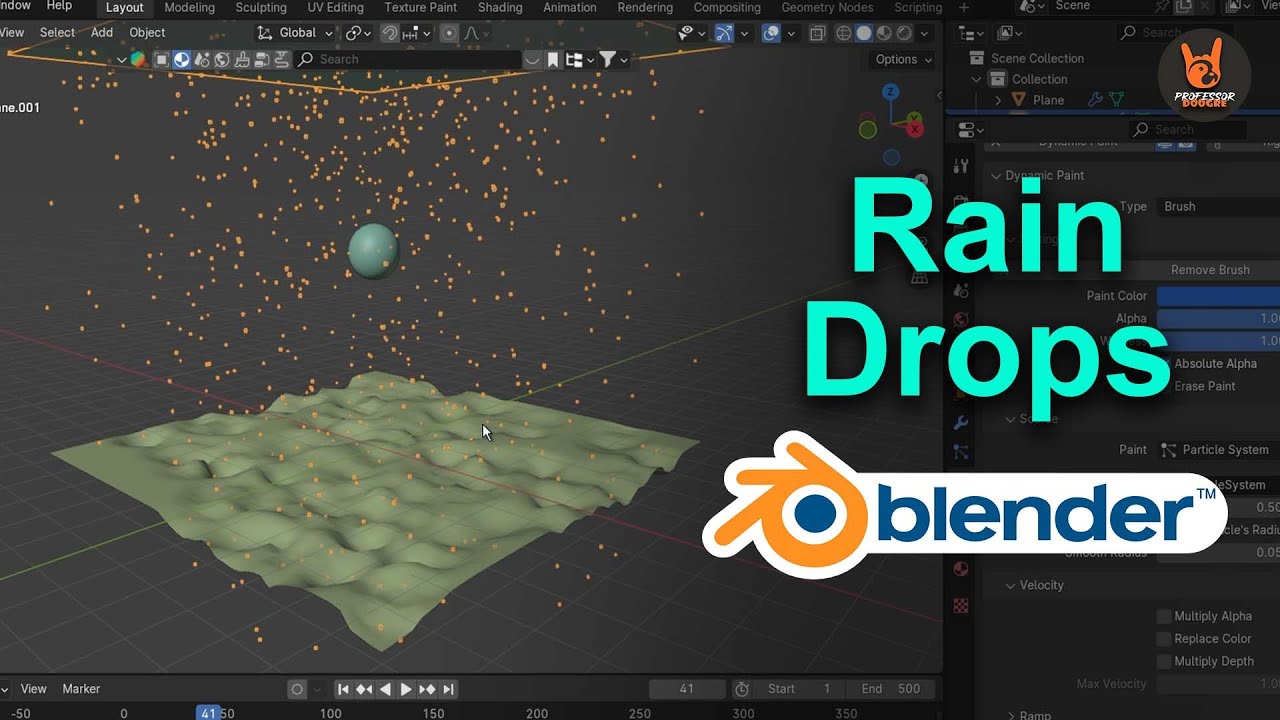Switch to solid viewport shading

(x=864, y=33)
